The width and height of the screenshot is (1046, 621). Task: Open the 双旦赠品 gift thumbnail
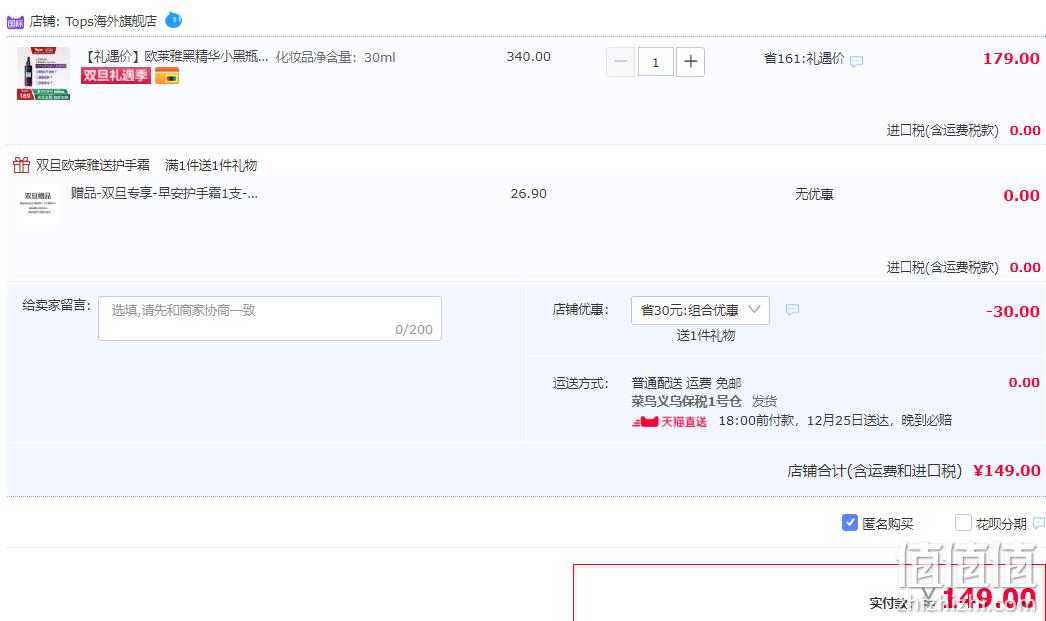38,203
